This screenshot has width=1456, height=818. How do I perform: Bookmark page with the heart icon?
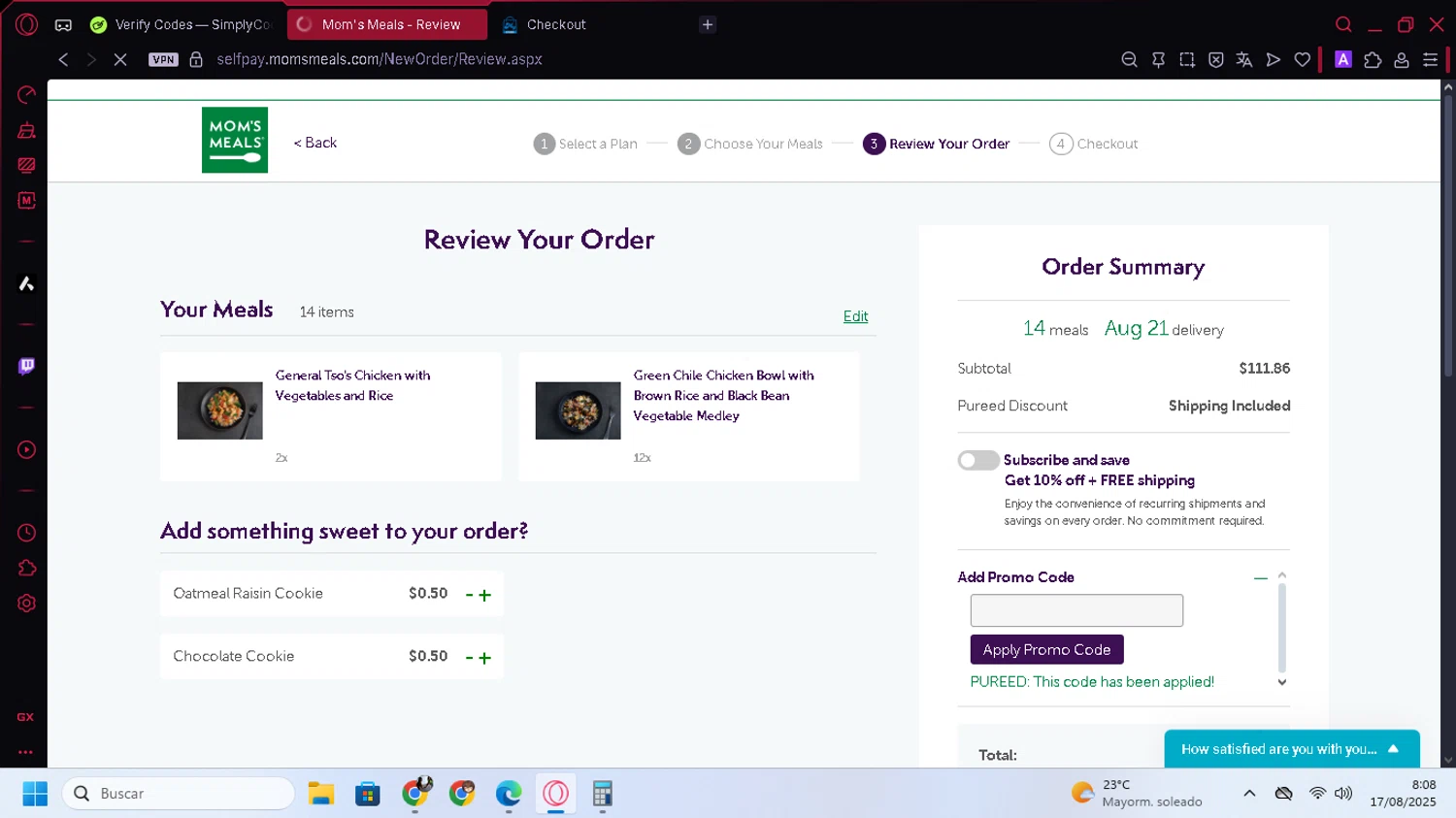[x=1303, y=59]
